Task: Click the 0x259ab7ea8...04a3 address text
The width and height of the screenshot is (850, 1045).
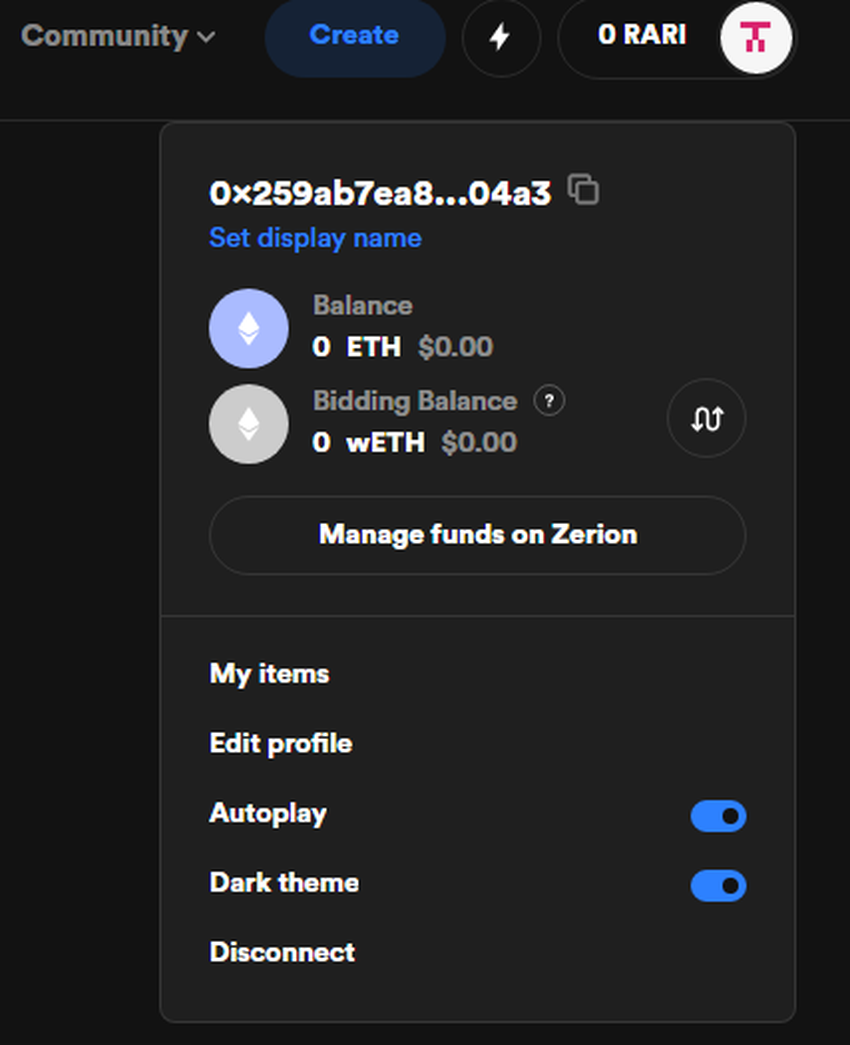Action: point(380,193)
